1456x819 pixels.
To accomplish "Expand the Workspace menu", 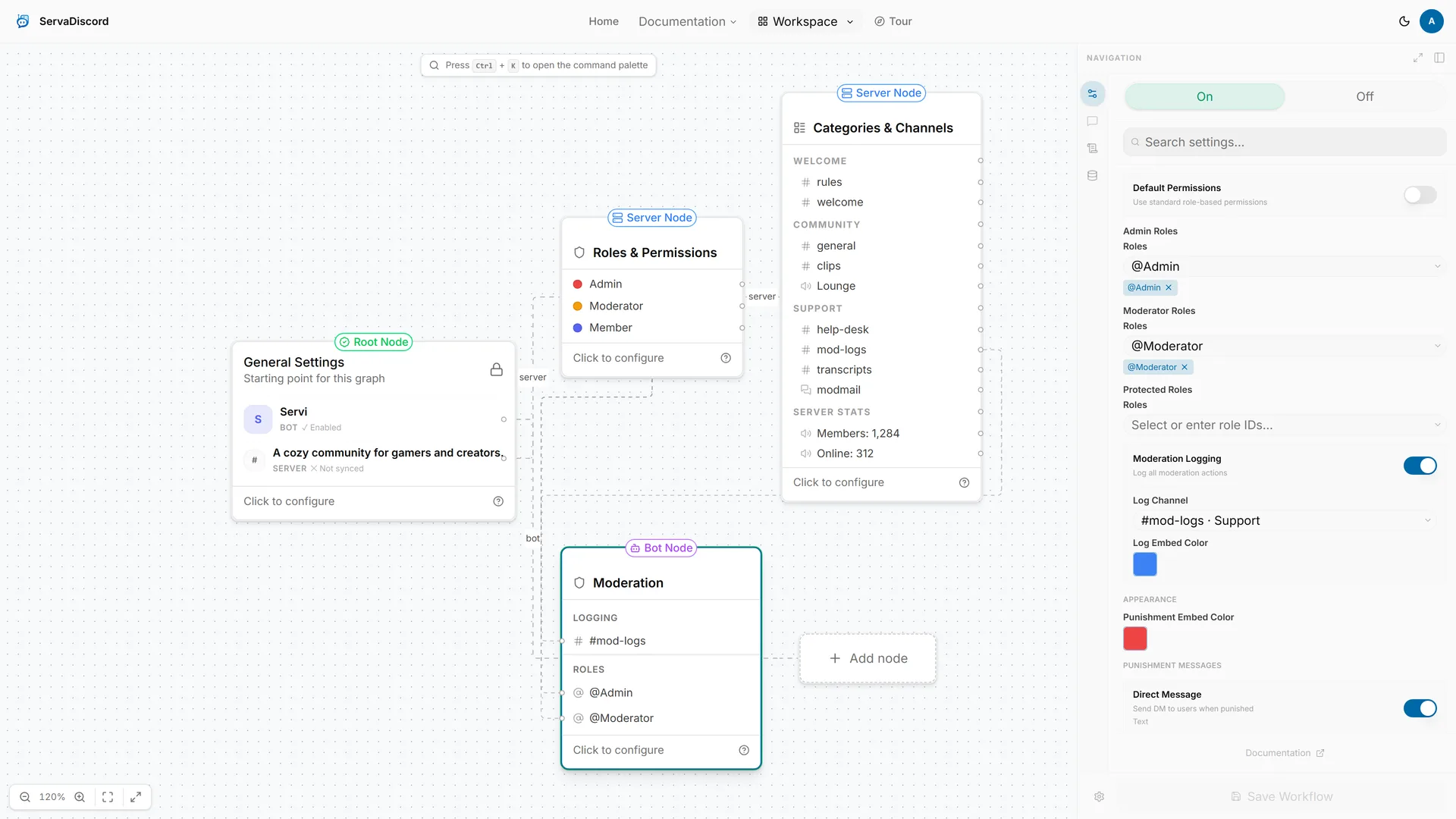I will 805,21.
